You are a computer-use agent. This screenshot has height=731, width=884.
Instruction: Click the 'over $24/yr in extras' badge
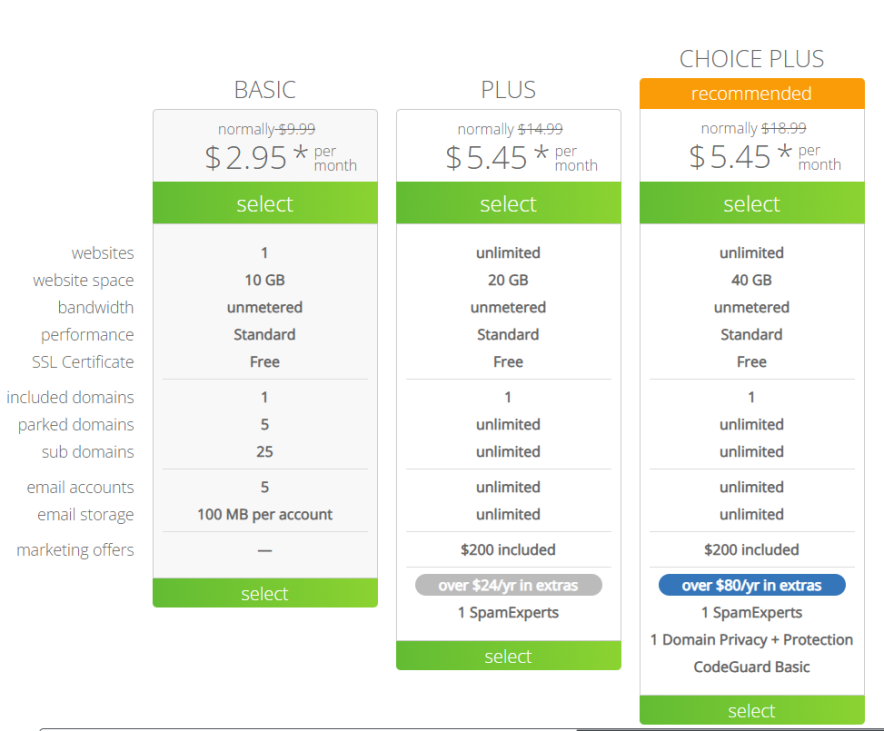[508, 585]
